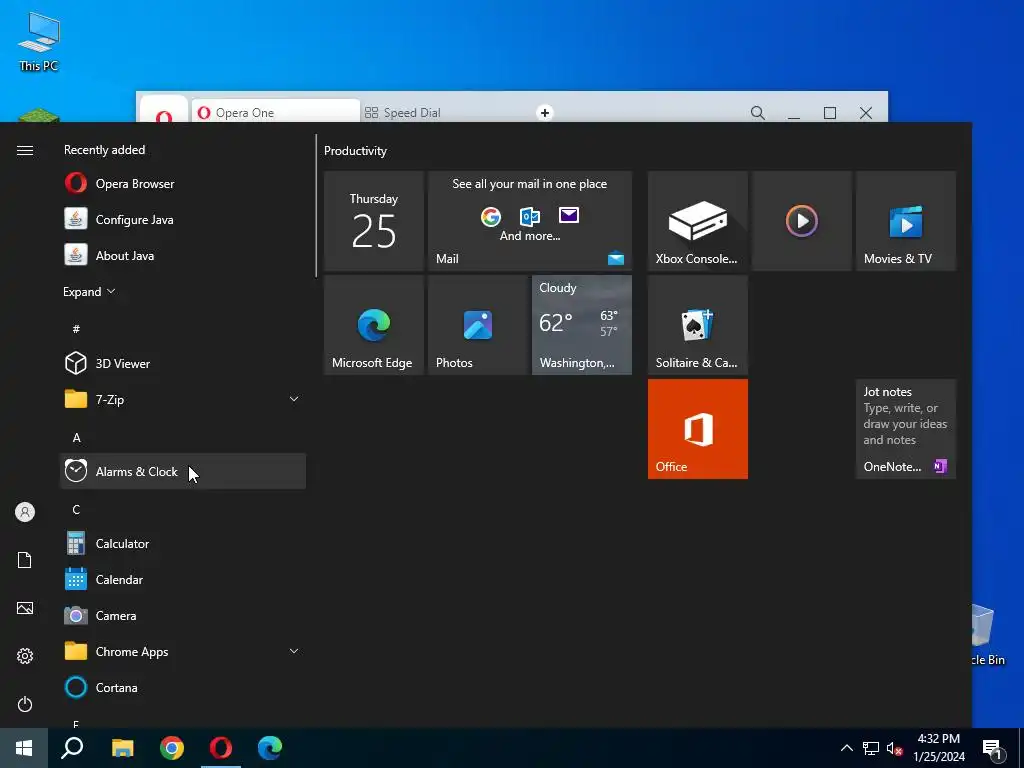Expand the Chrome Apps folder

294,651
